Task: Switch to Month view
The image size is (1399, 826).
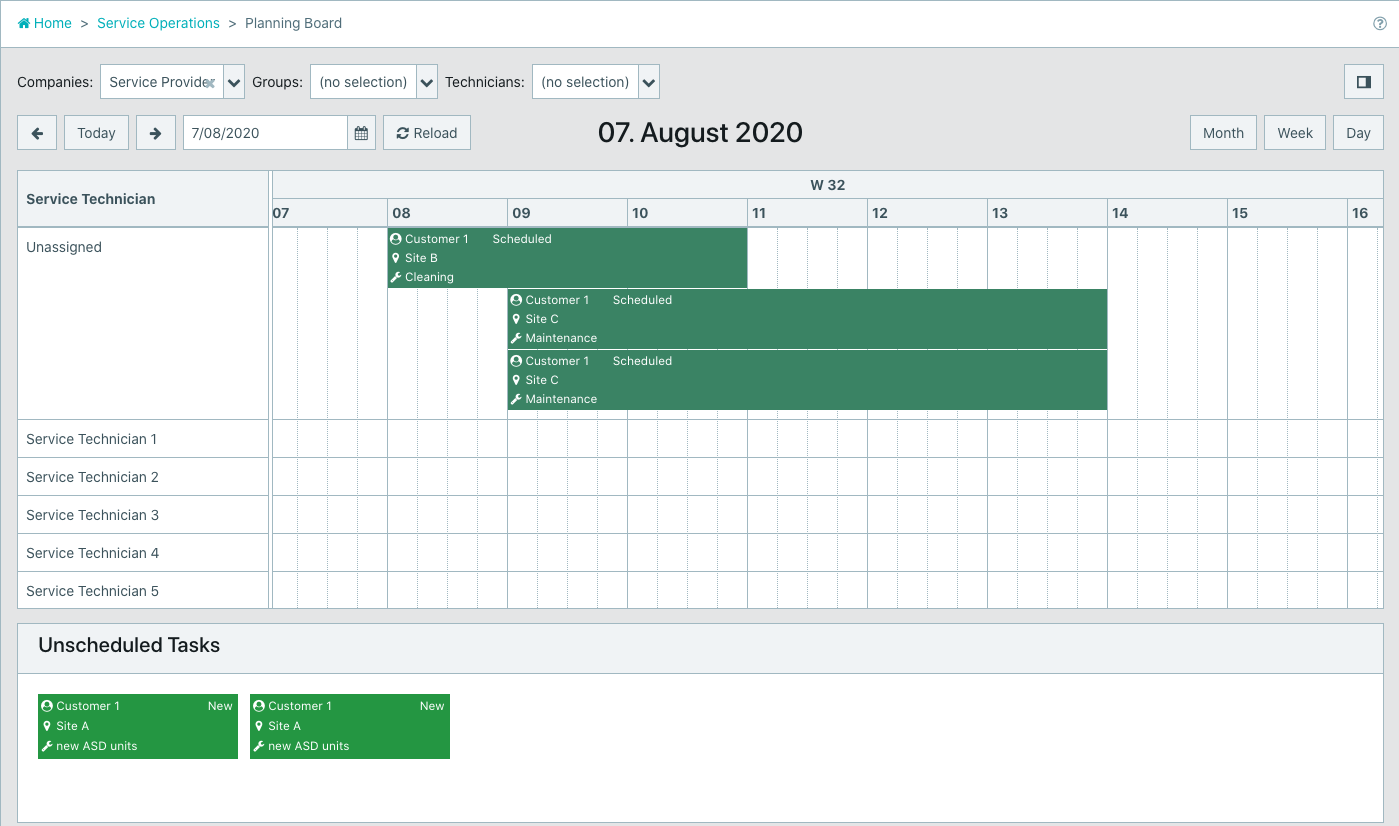Action: tap(1223, 133)
